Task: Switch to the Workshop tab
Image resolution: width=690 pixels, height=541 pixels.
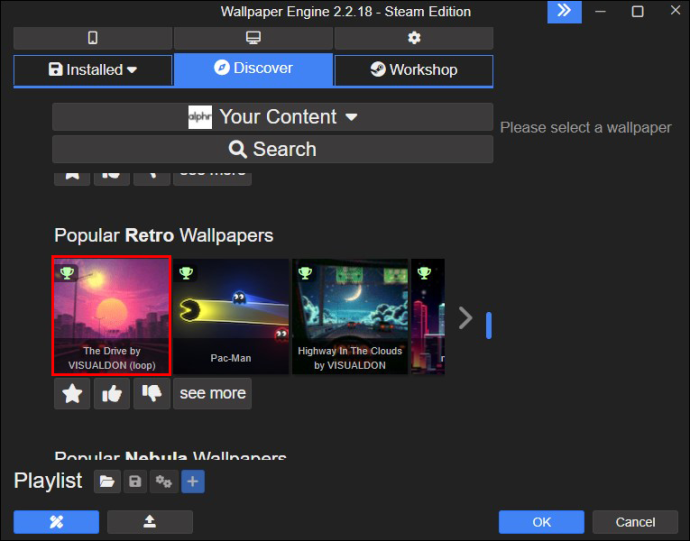Action: 414,70
